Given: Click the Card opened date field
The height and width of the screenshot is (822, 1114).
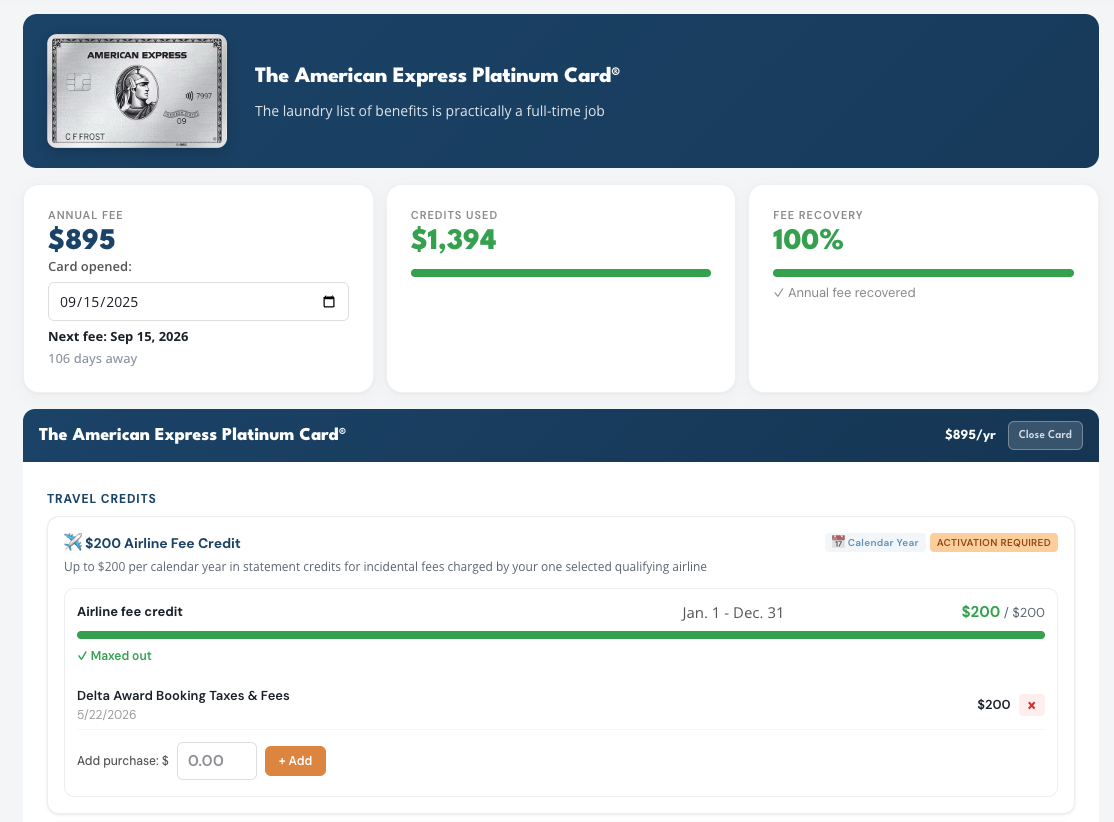Looking at the screenshot, I should [198, 302].
